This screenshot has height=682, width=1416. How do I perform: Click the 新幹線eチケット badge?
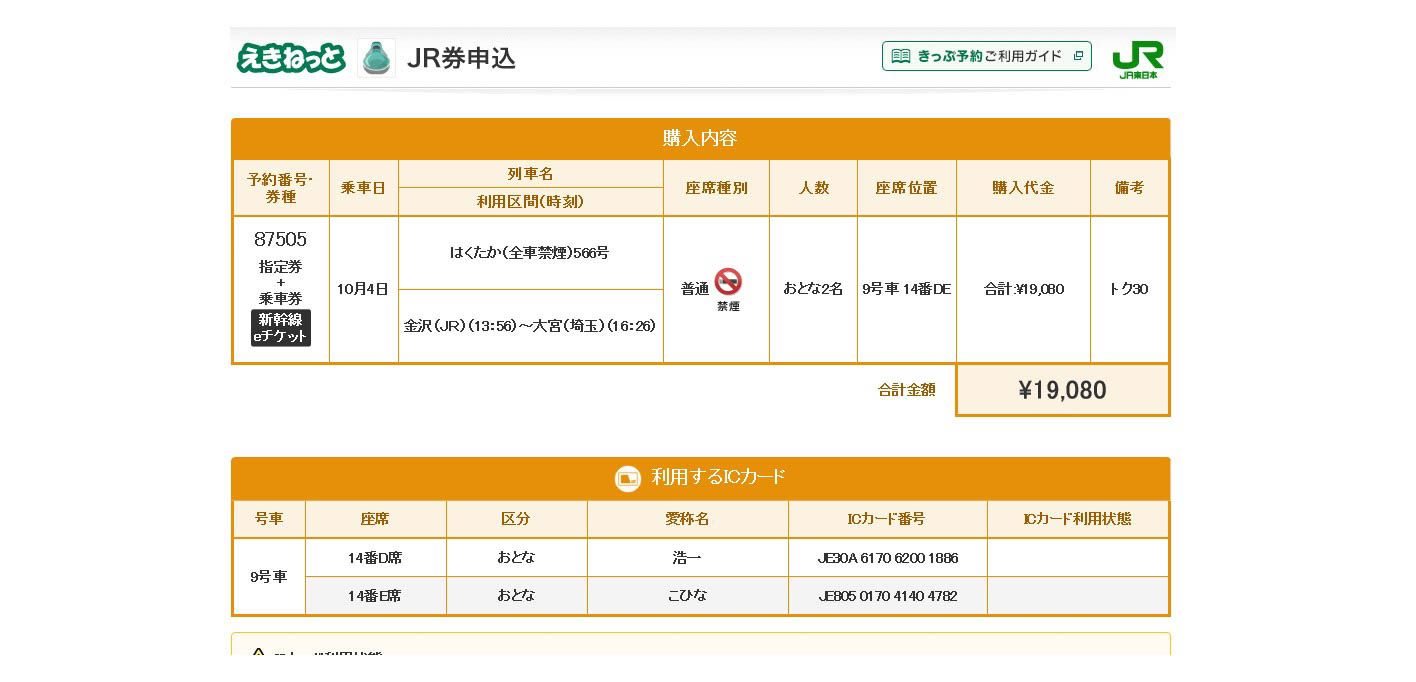281,328
